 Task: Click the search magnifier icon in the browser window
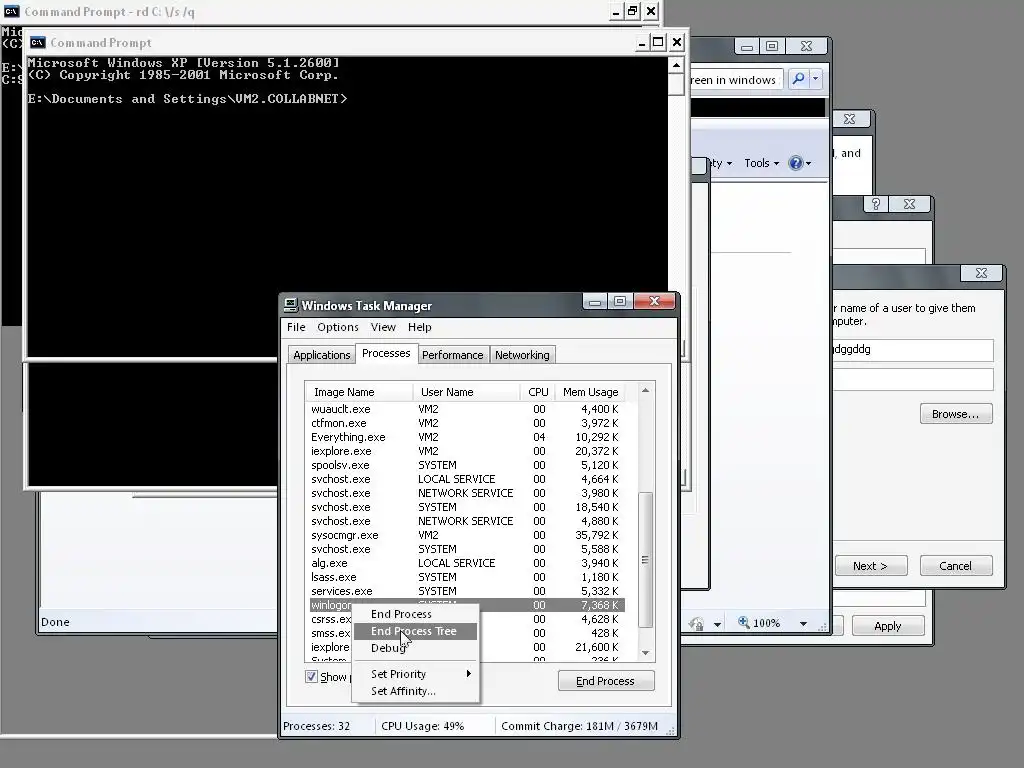798,79
